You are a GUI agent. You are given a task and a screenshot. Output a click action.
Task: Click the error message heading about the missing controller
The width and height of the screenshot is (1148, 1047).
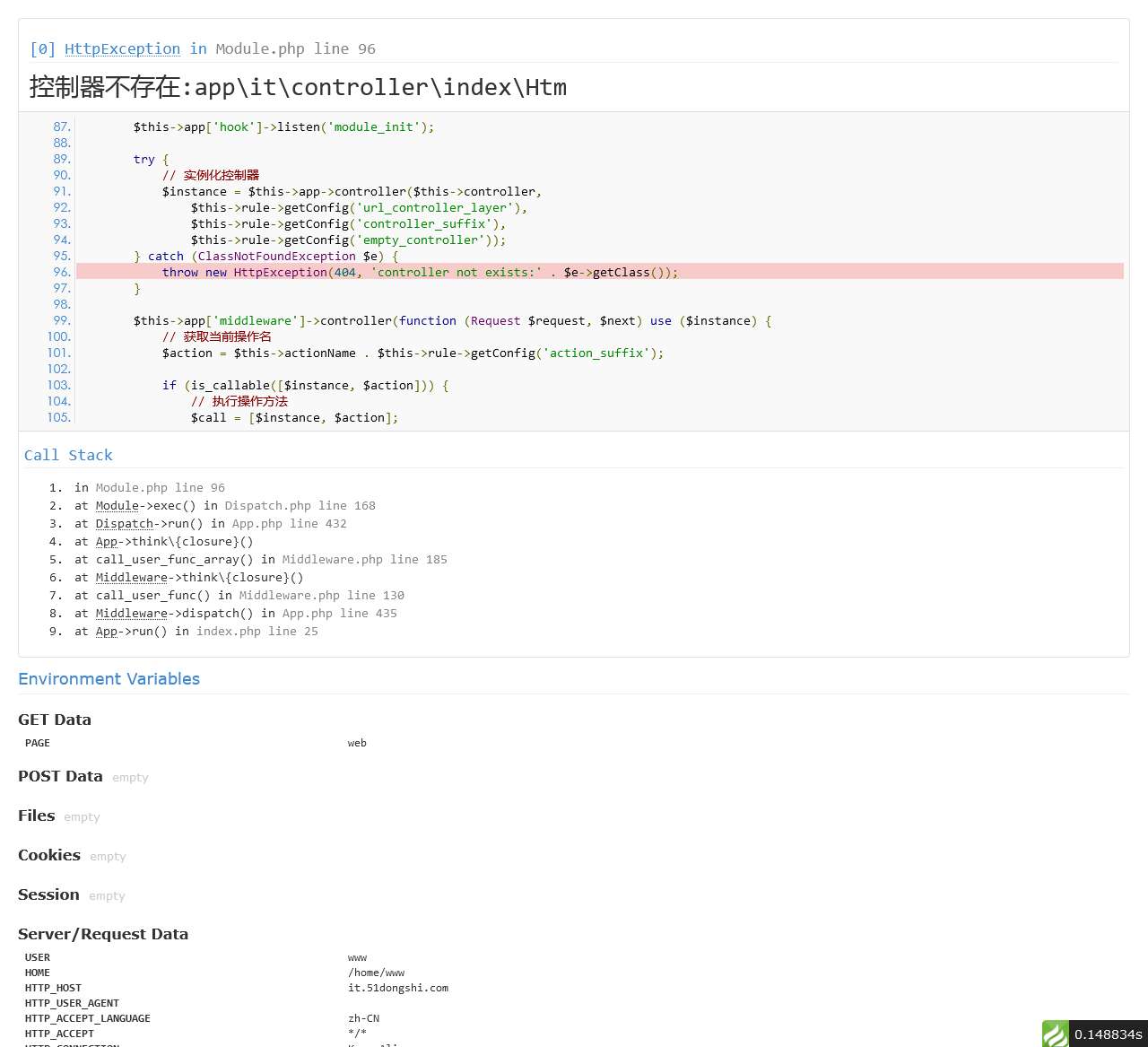(x=298, y=87)
